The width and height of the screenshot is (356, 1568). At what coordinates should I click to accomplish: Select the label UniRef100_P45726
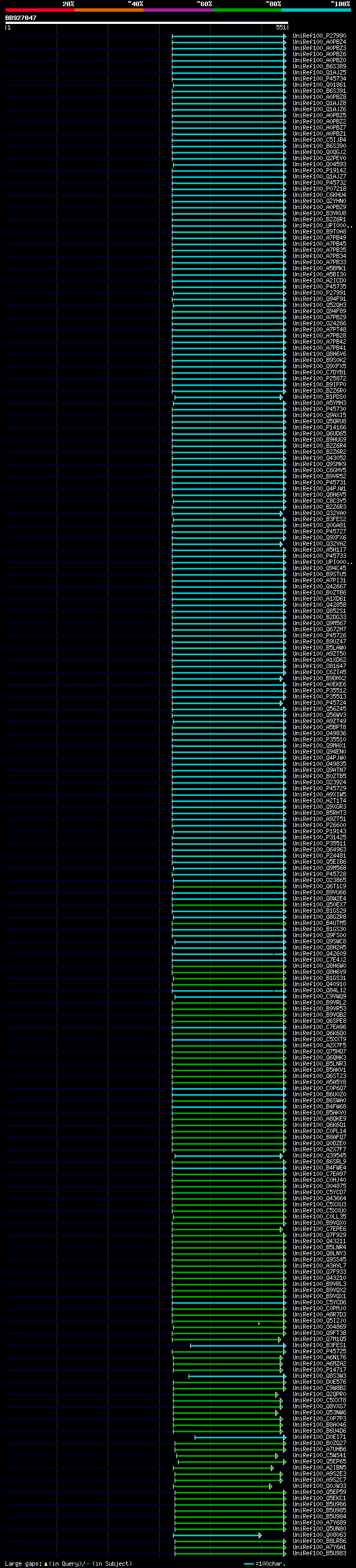click(319, 635)
